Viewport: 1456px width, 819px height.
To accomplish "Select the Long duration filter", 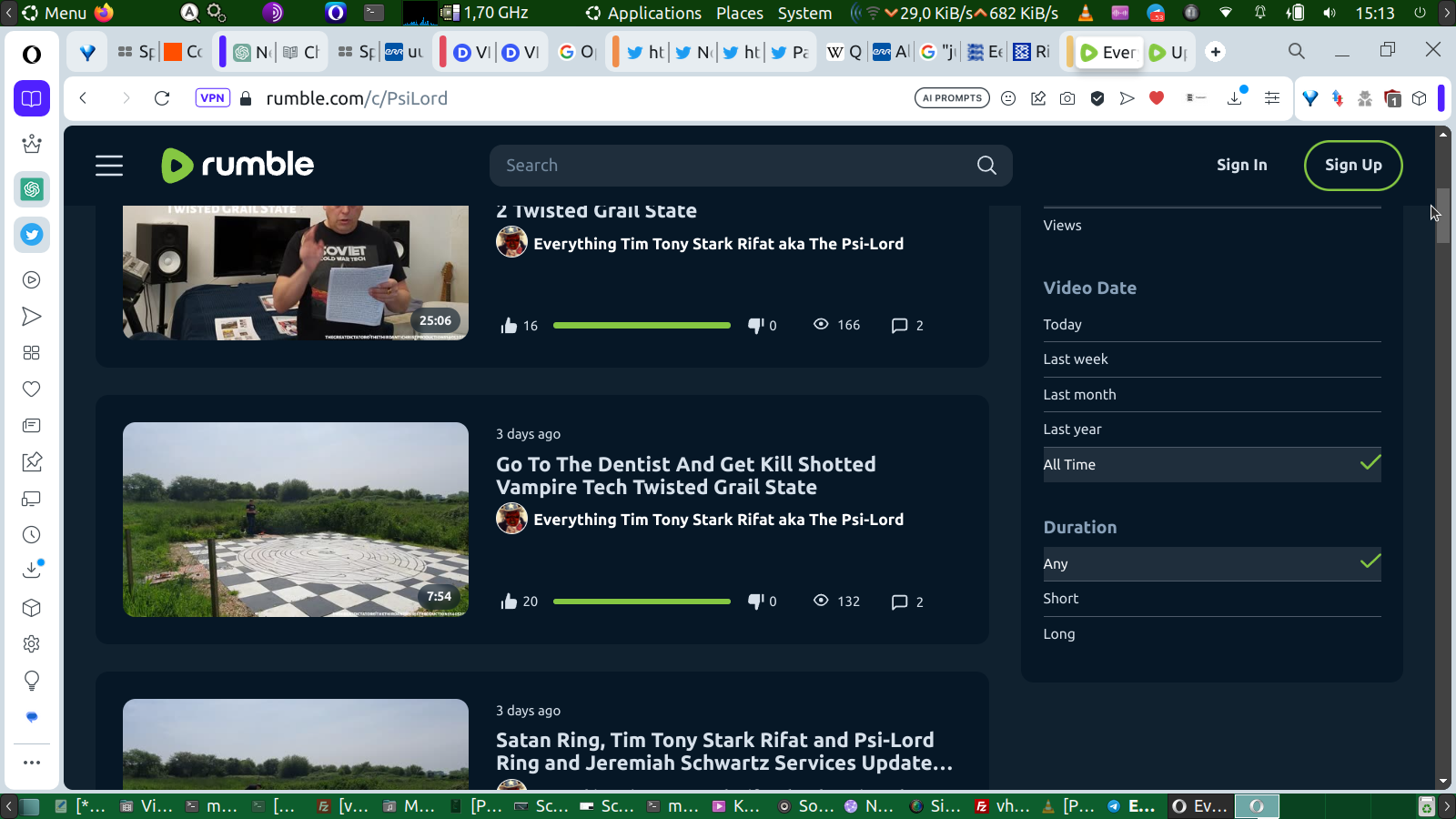I will point(1212,634).
